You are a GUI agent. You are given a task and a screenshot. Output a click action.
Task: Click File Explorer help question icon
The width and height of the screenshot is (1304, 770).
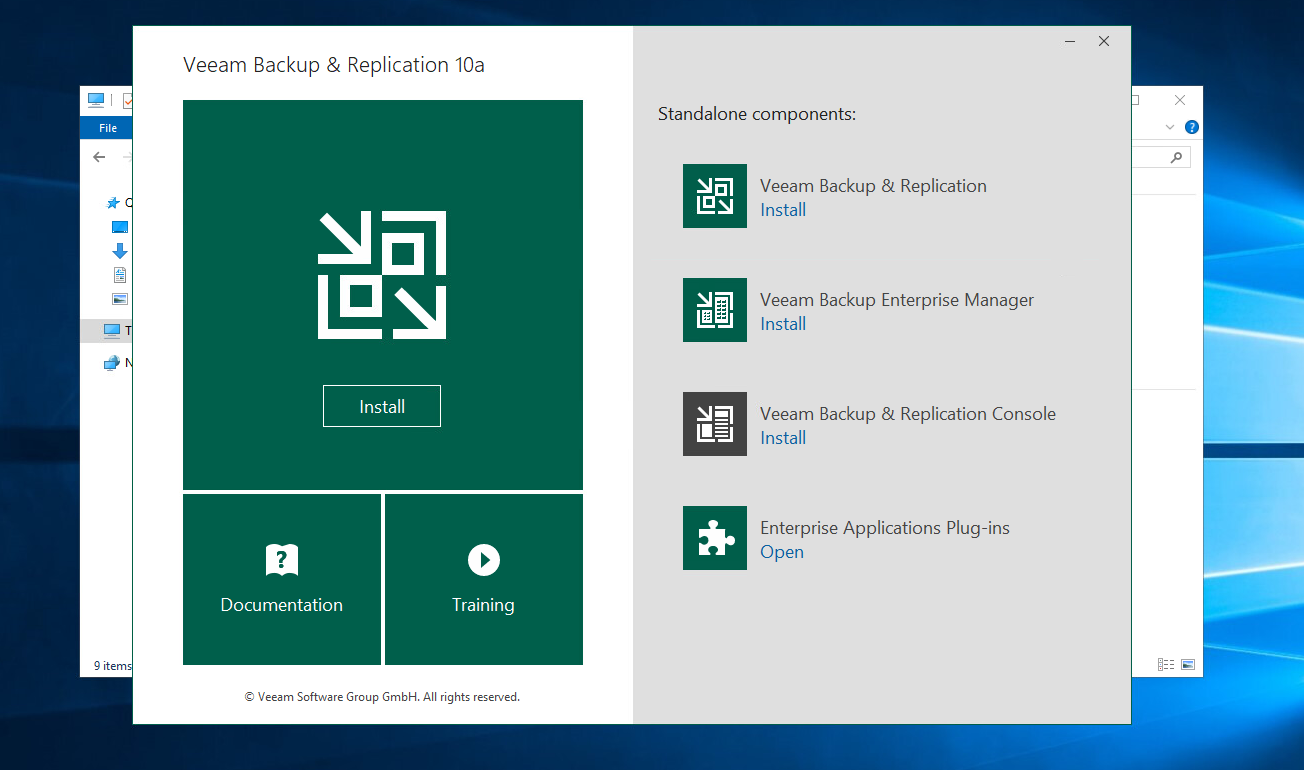1192,128
